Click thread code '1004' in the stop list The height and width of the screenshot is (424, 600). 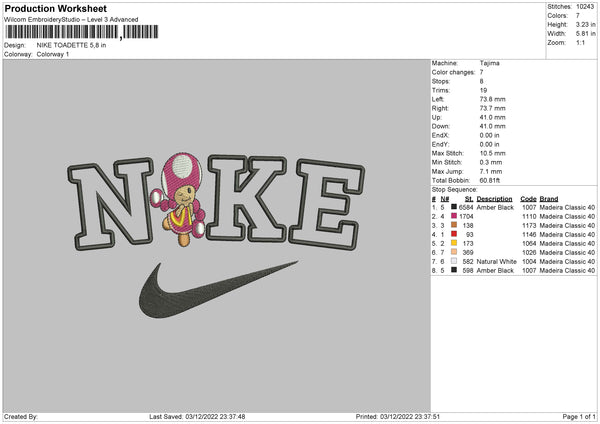529,262
